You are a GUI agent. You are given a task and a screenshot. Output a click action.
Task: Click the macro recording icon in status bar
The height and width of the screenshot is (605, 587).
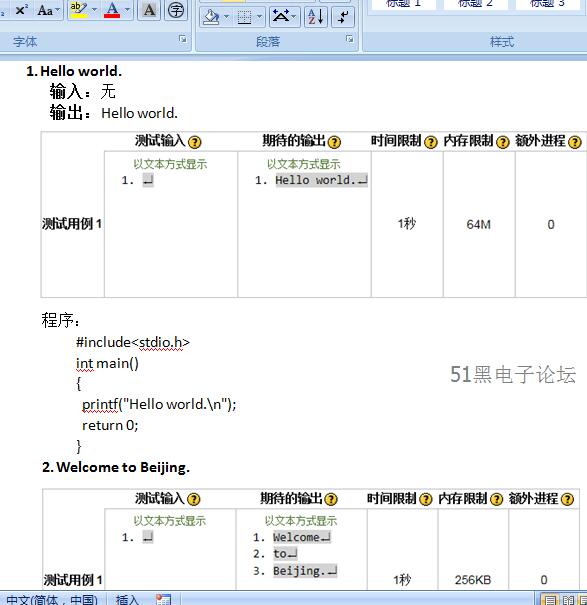pyautogui.click(x=163, y=600)
